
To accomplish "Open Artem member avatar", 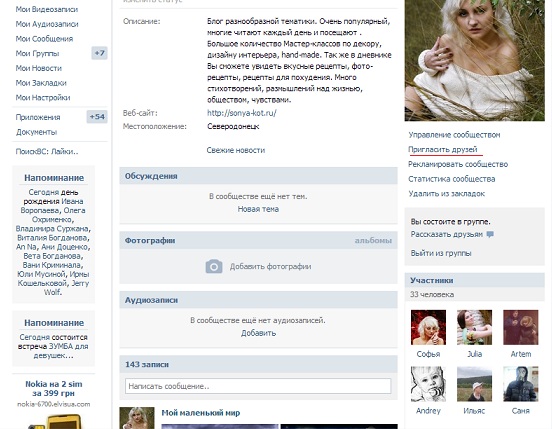I will pyautogui.click(x=521, y=327).
